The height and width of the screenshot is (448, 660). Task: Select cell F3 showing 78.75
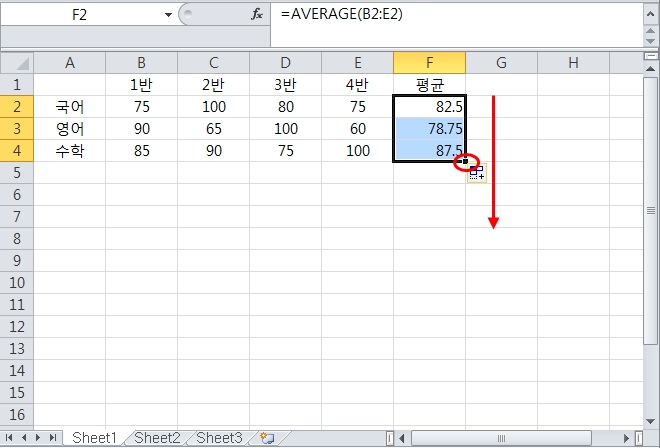(430, 128)
